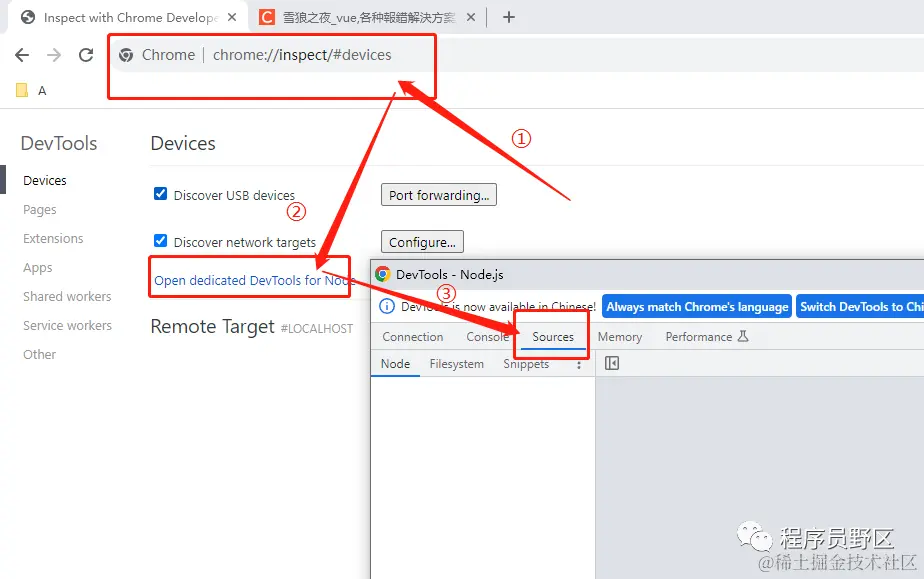Viewport: 924px width, 579px height.
Task: Open the three-dot more options menu in Sources
Action: [x=579, y=365]
